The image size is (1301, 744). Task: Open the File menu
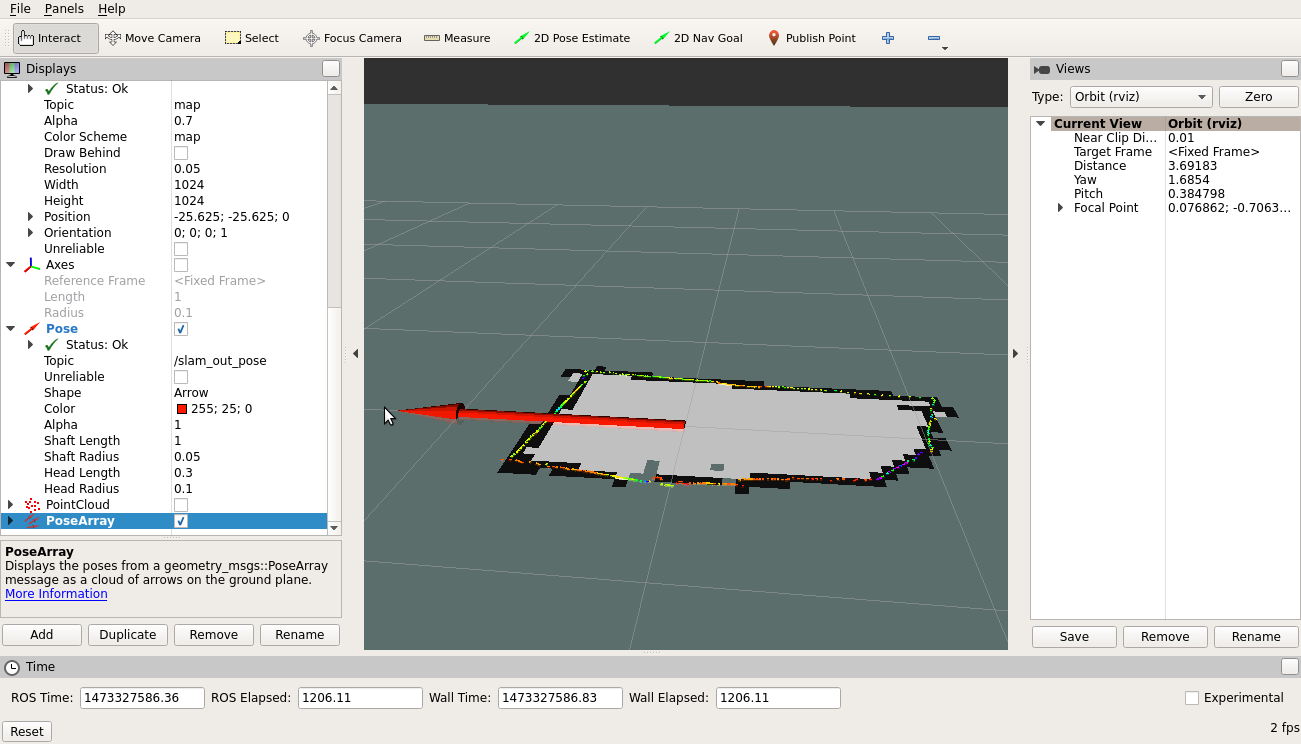pos(20,8)
